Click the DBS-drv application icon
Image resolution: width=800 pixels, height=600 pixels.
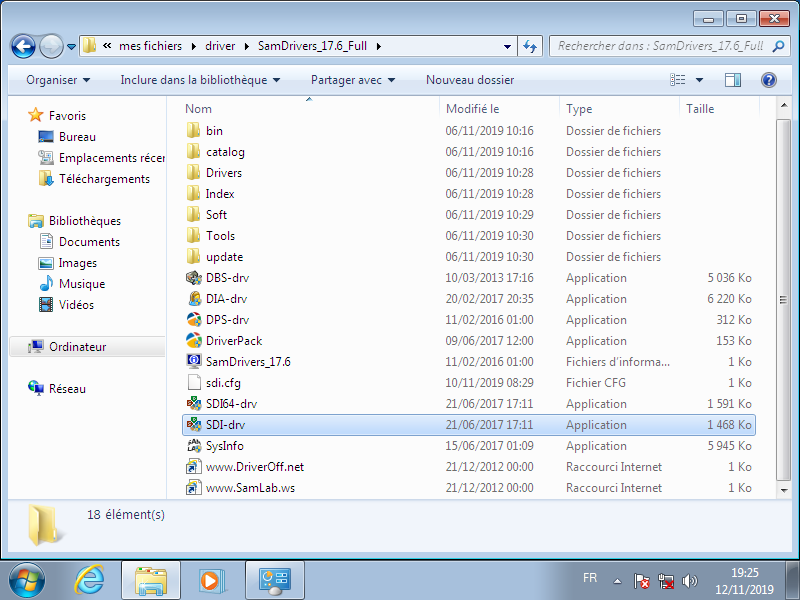coord(194,278)
